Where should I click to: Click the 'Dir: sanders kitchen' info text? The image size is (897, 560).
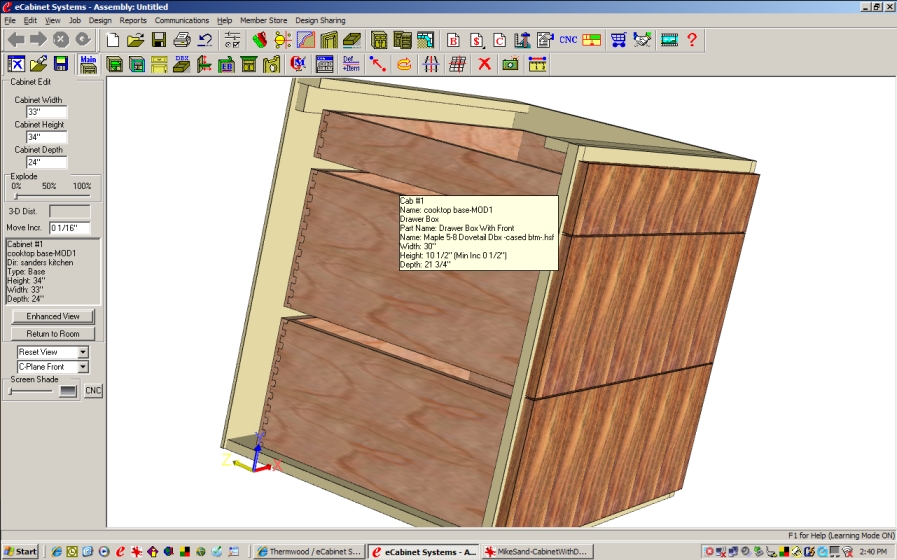point(40,263)
